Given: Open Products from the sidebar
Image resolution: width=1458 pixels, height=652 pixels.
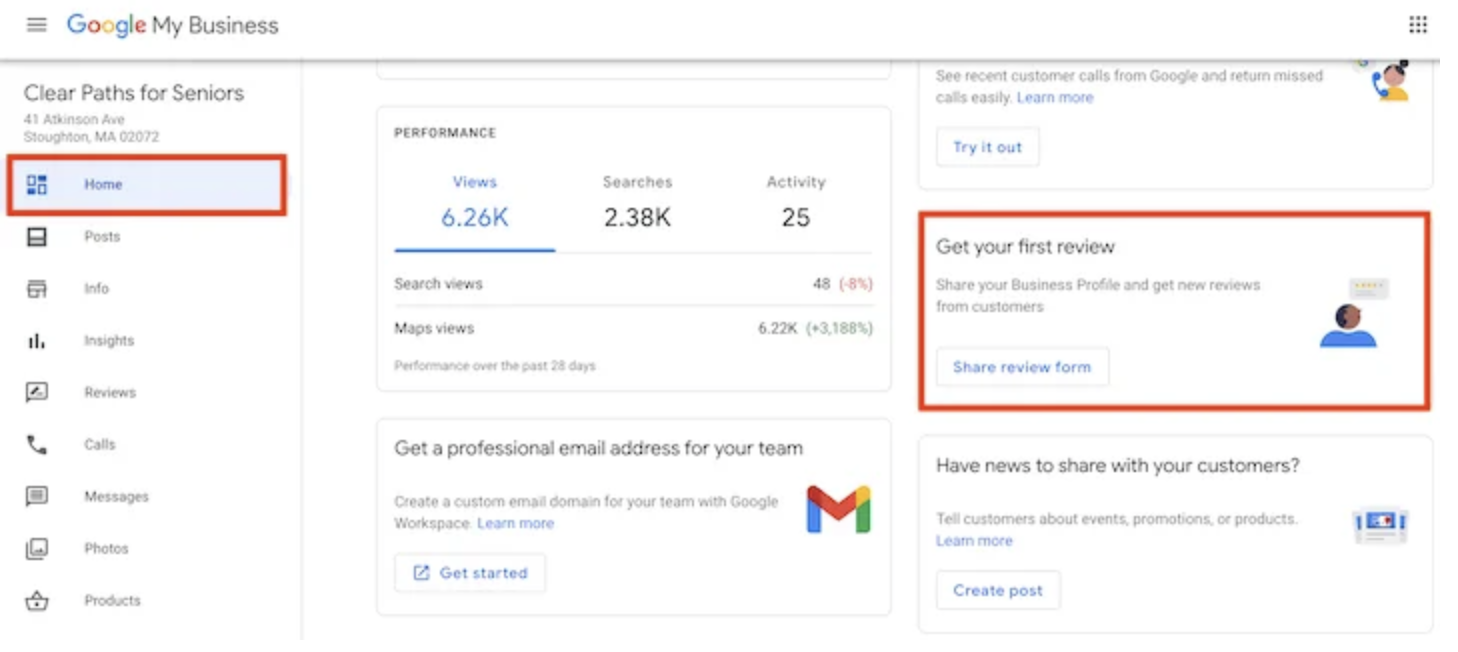Looking at the screenshot, I should pos(112,601).
